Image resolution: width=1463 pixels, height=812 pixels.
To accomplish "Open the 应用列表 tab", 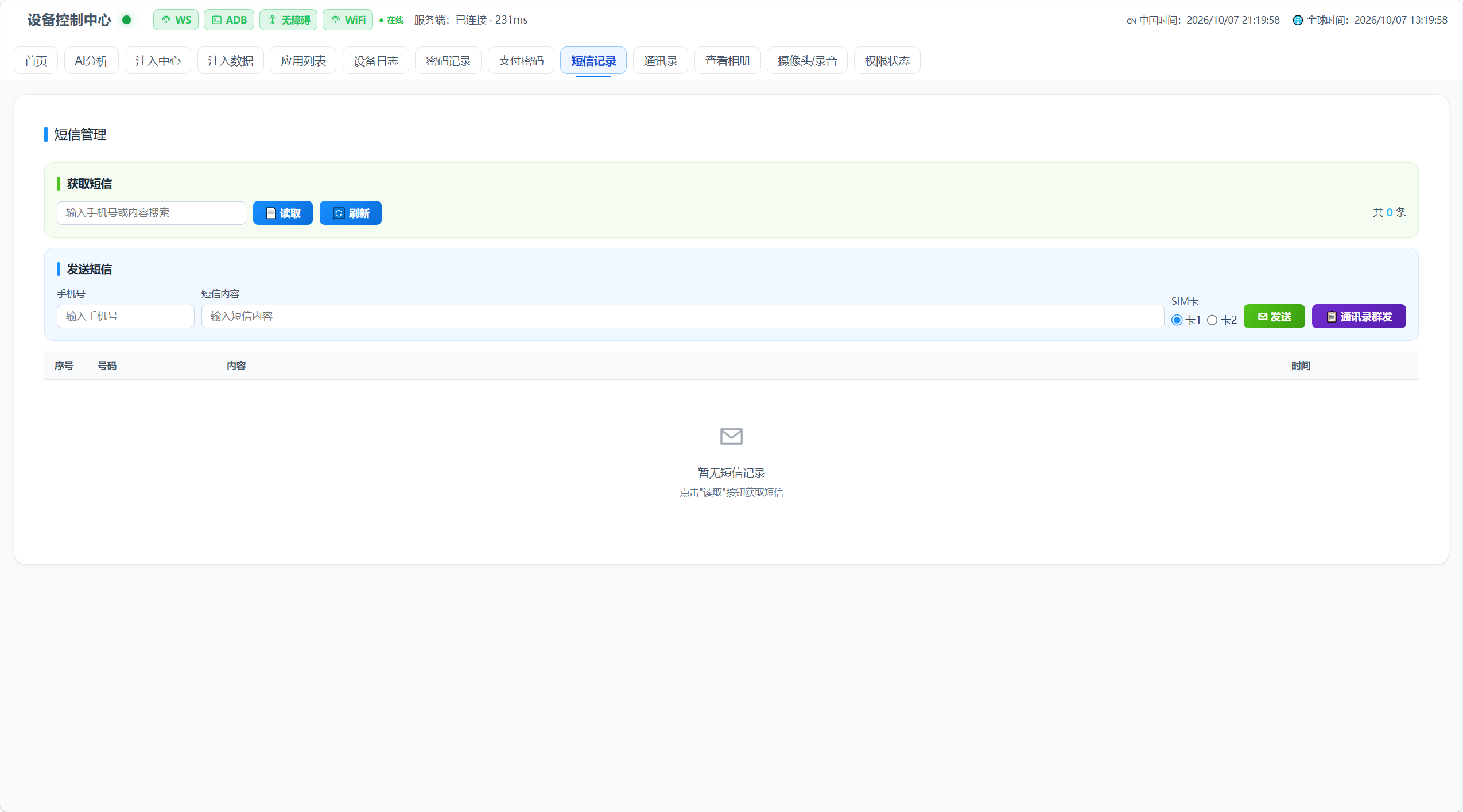I will [303, 60].
